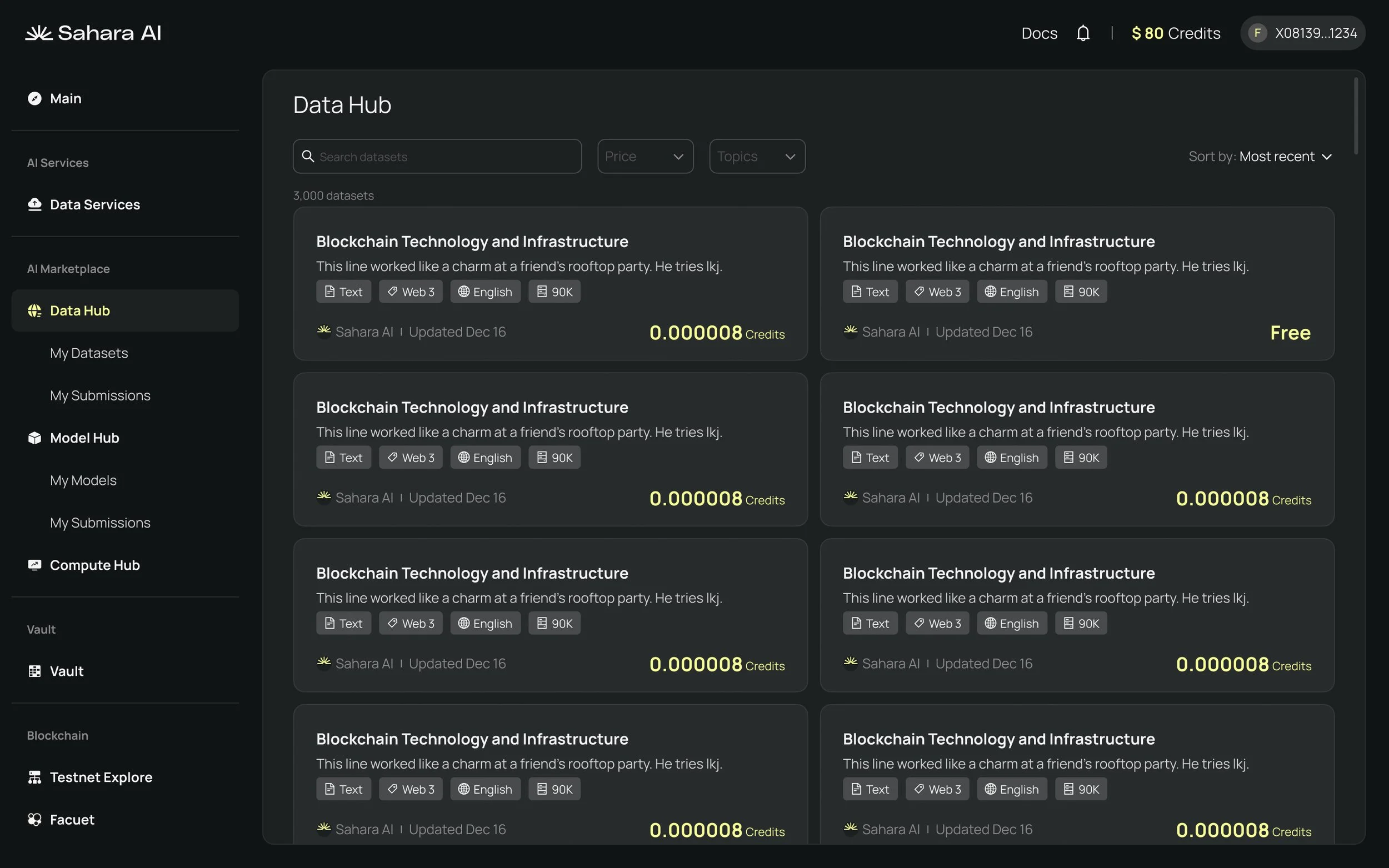Image resolution: width=1389 pixels, height=868 pixels.
Task: Focus the Search datasets field
Action: tap(437, 156)
